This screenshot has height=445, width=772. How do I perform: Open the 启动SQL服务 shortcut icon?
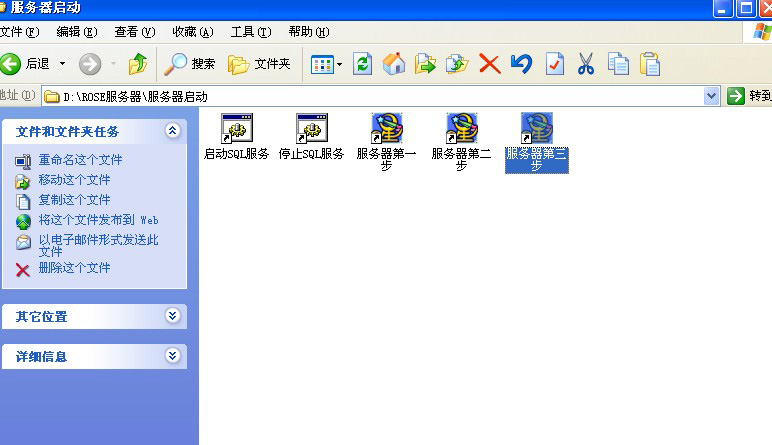(236, 129)
